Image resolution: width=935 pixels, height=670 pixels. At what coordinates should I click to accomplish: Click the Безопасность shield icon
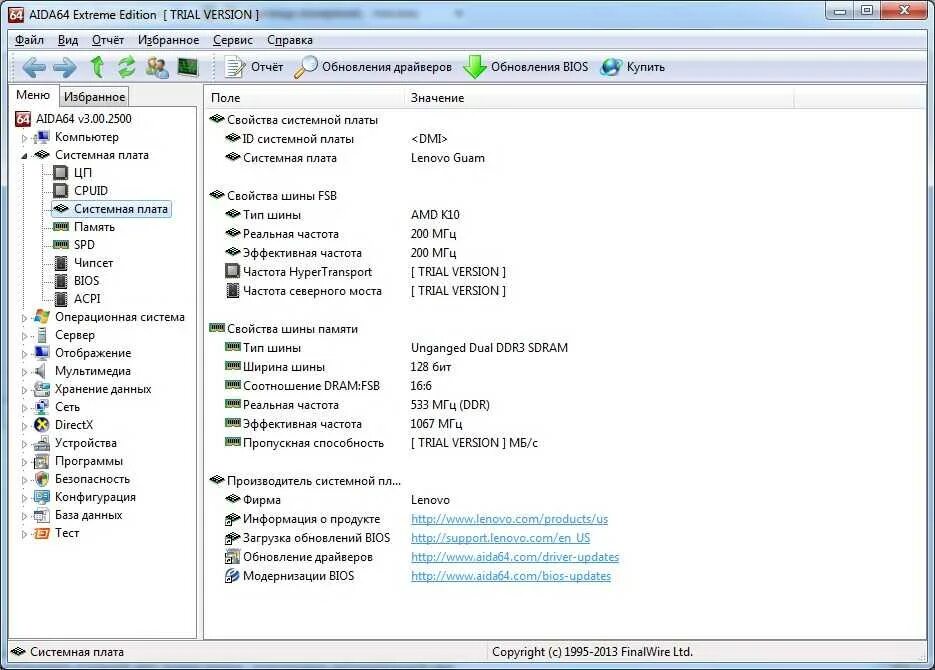(x=42, y=479)
